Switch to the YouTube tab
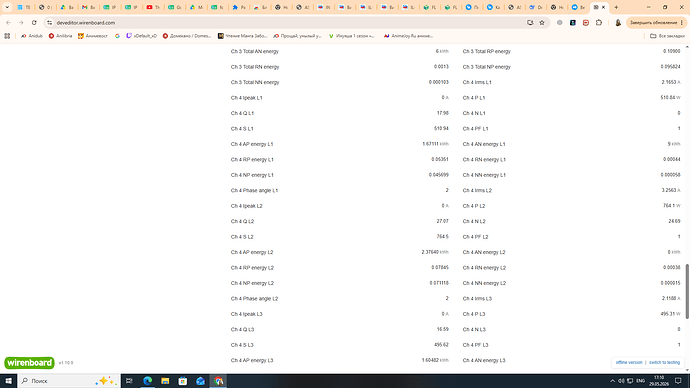 point(153,7)
